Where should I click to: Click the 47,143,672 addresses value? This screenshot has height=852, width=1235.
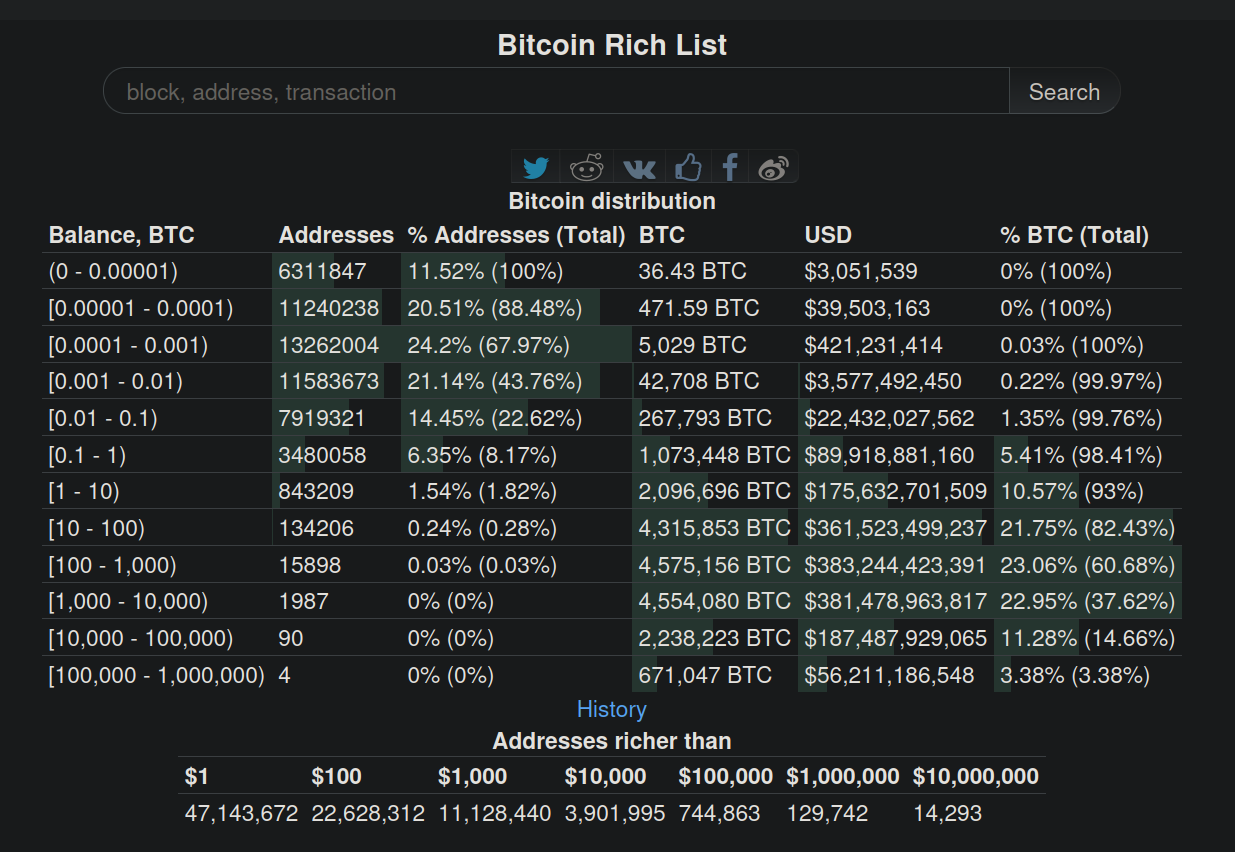coord(241,813)
